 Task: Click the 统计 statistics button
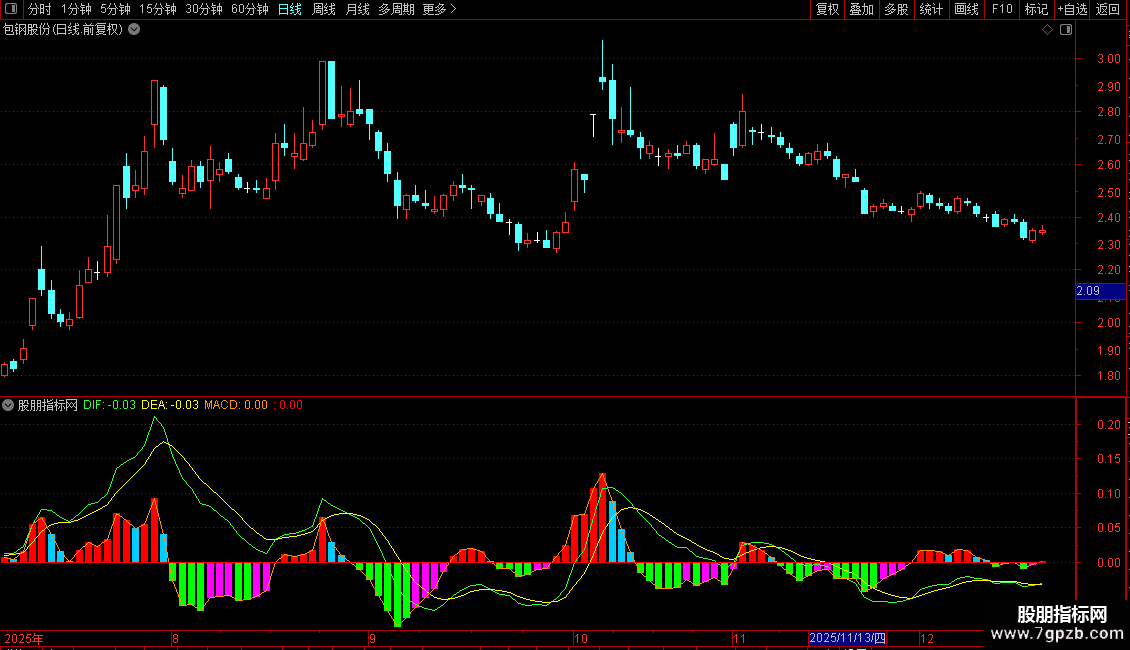point(931,9)
